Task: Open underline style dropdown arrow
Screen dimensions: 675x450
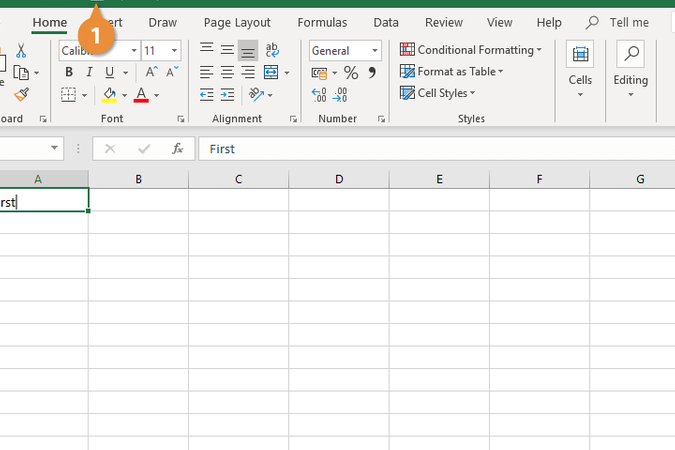Action: pos(126,73)
